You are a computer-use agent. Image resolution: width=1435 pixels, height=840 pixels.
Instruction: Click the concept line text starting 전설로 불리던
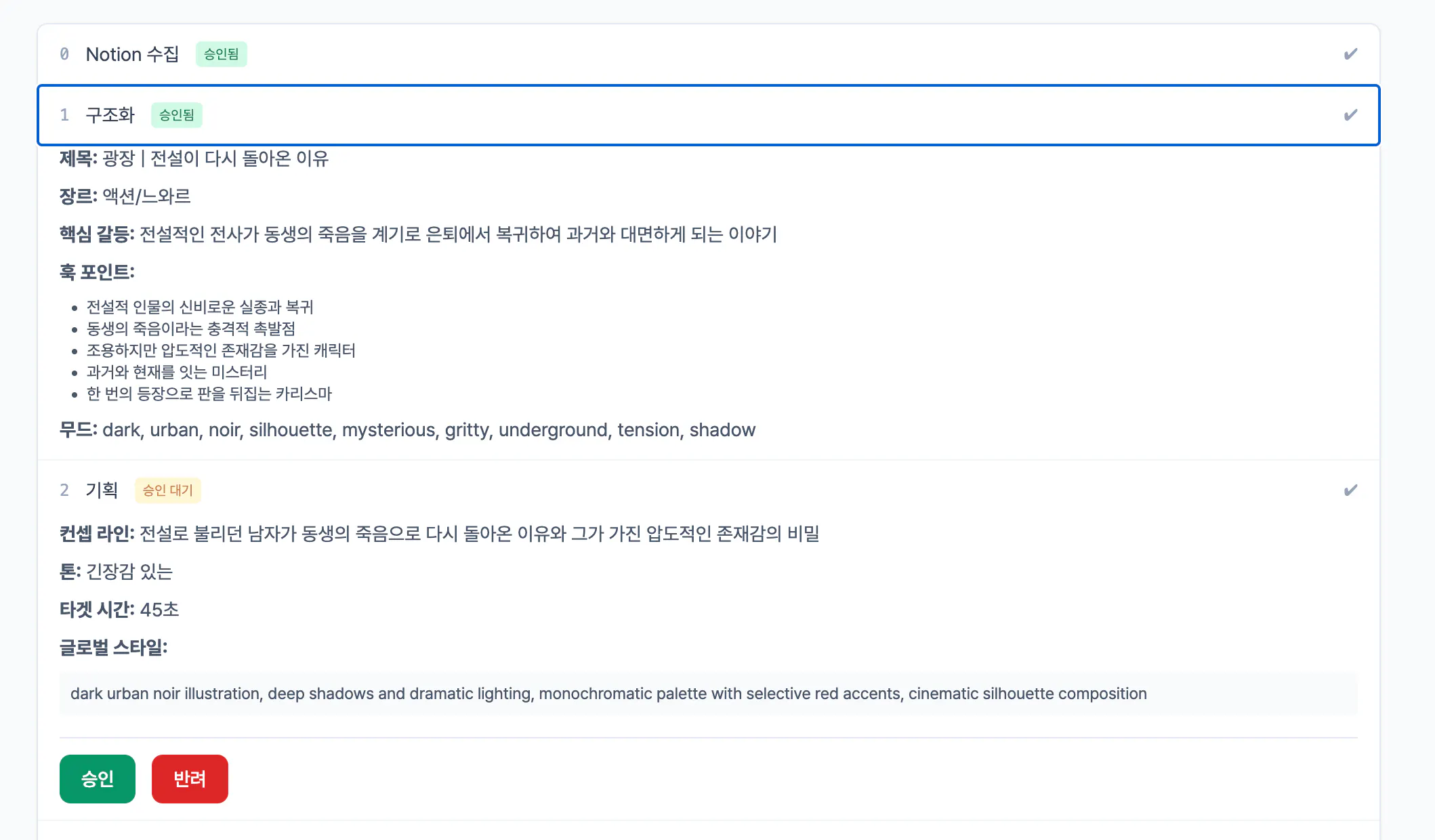480,534
